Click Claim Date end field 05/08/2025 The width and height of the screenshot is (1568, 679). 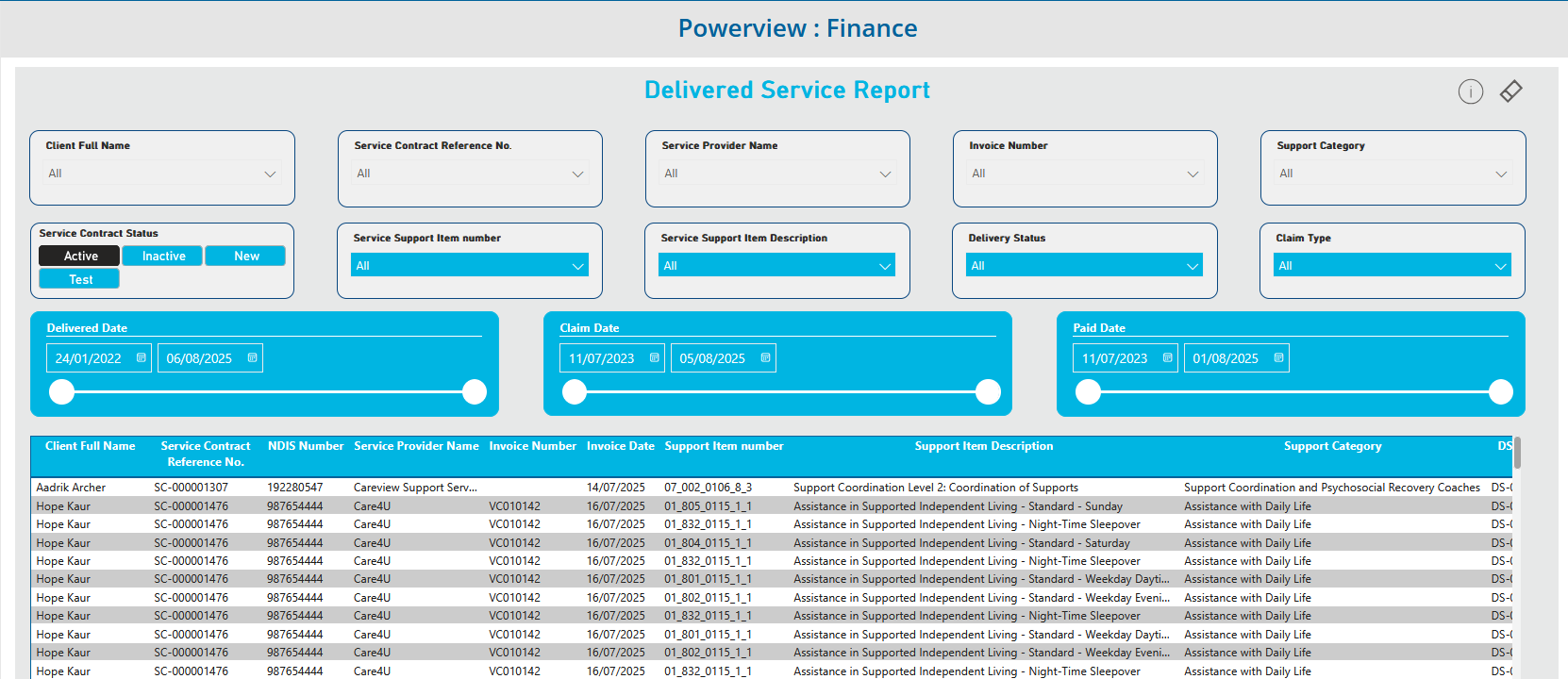[x=724, y=358]
